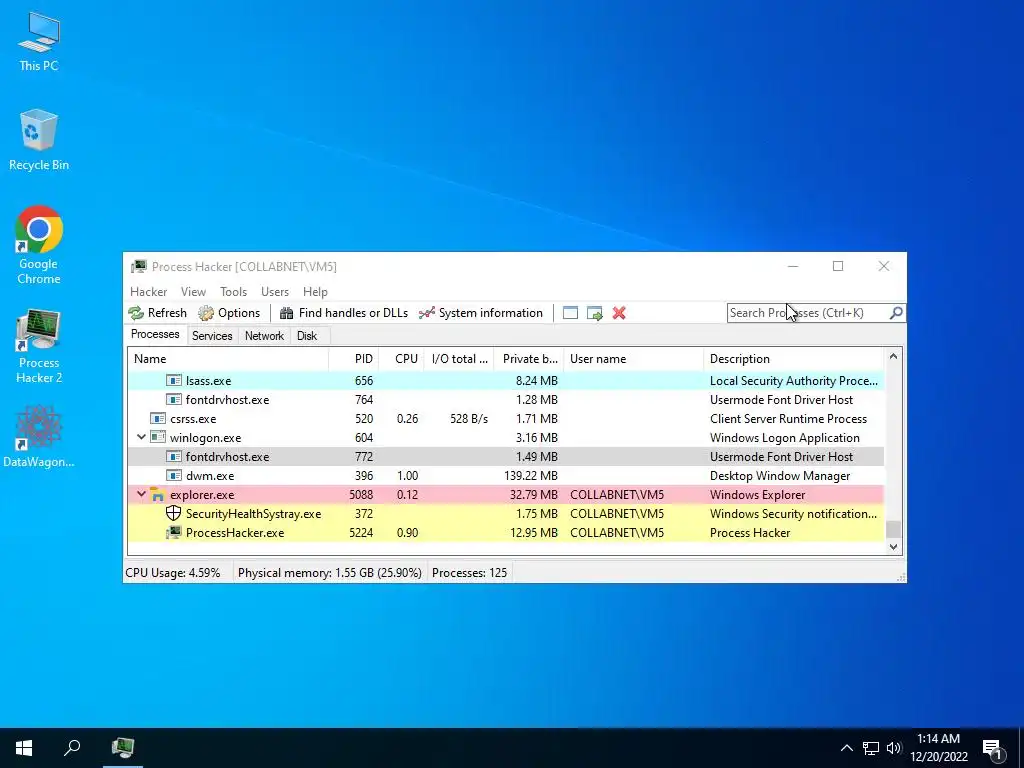Open Options from the toolbar

click(x=229, y=313)
